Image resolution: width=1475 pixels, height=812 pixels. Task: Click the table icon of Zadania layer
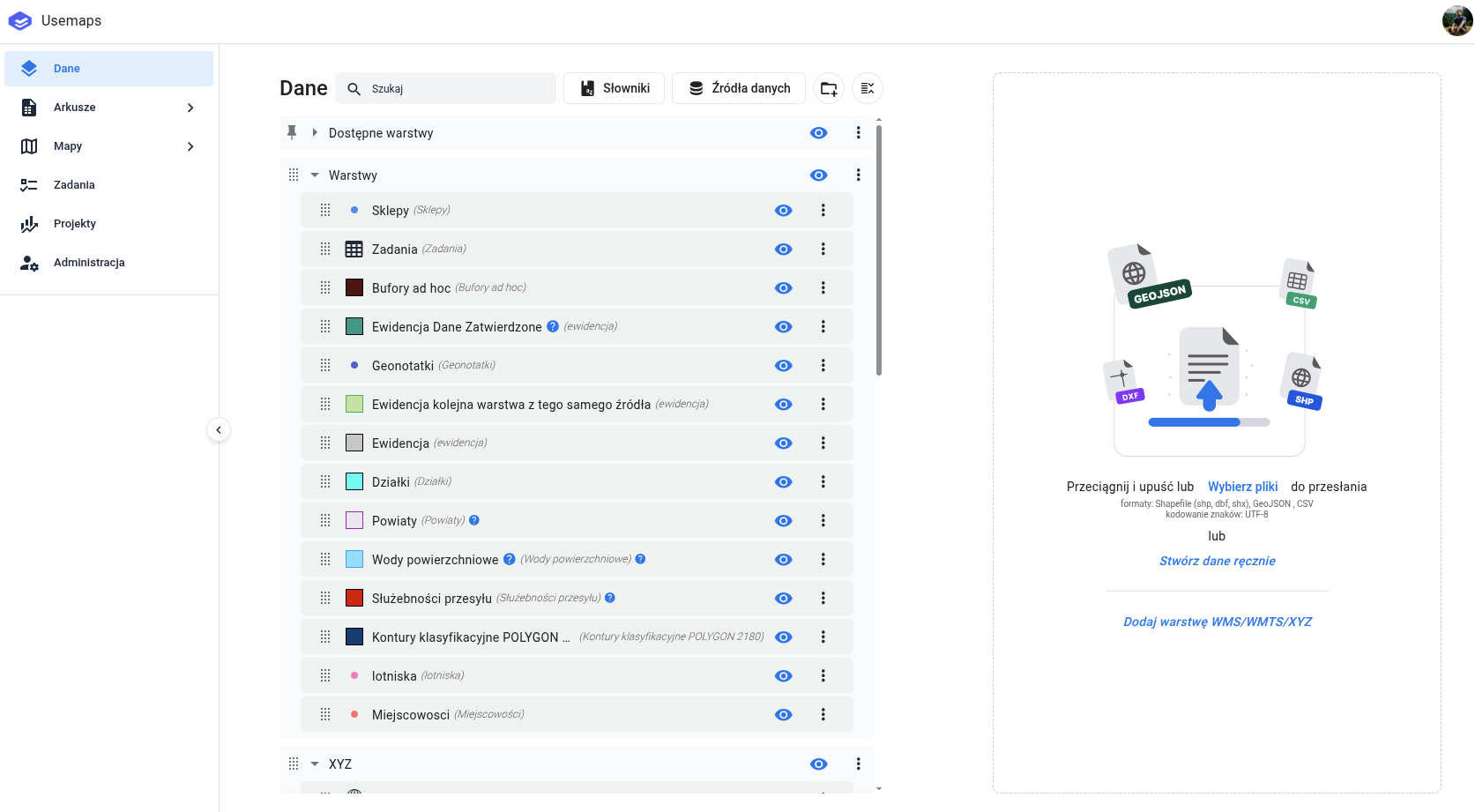pyautogui.click(x=354, y=250)
